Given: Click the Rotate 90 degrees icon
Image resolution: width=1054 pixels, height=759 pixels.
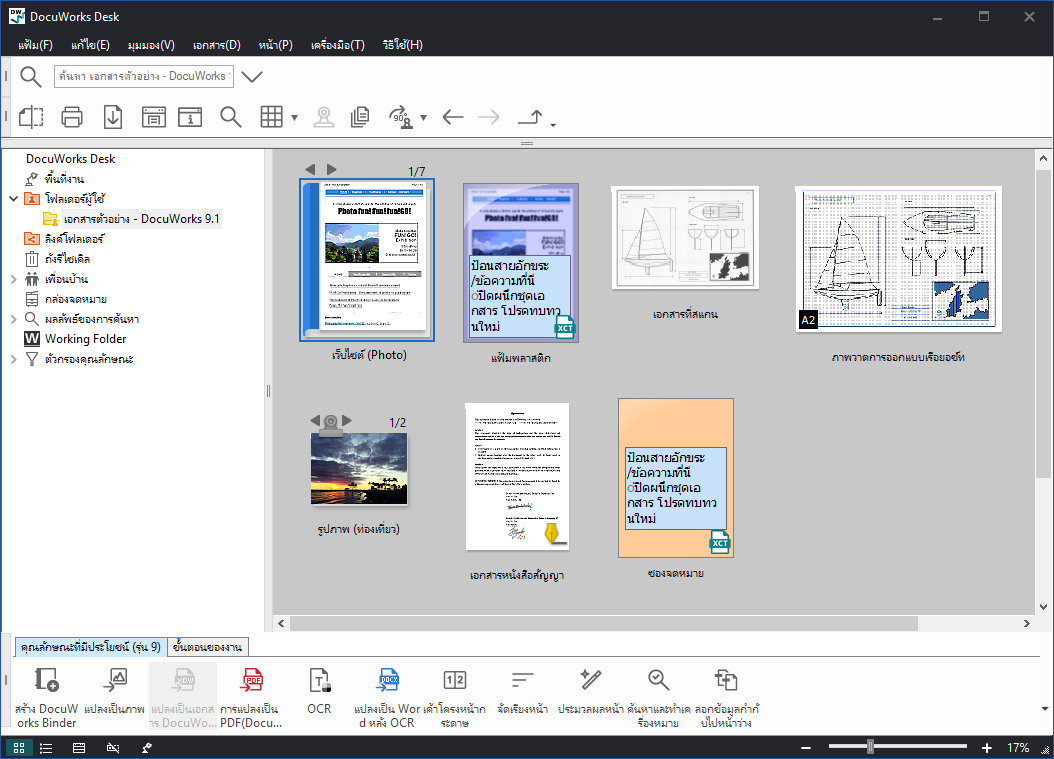Looking at the screenshot, I should point(400,117).
